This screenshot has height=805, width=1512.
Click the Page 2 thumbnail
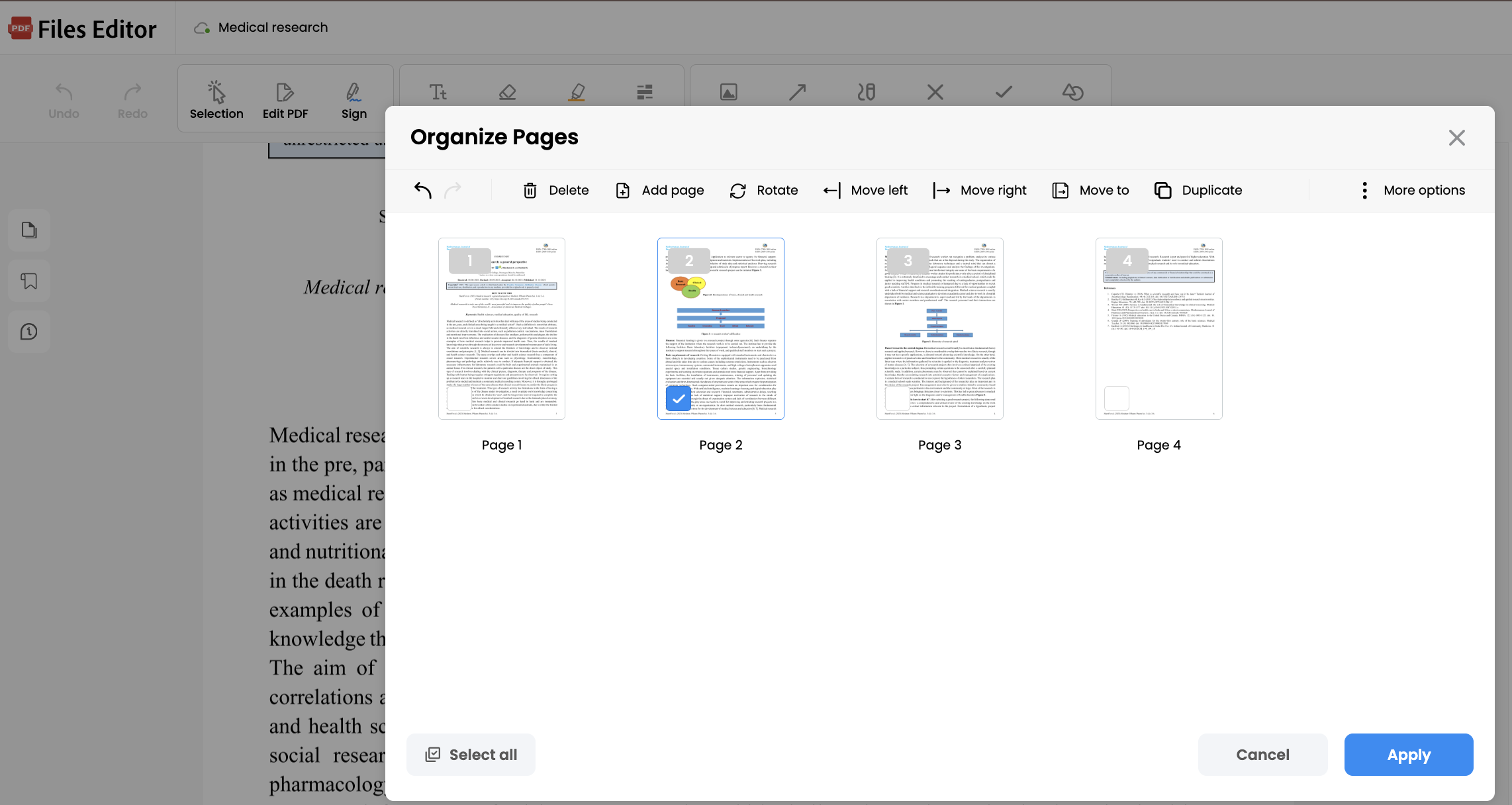tap(721, 328)
